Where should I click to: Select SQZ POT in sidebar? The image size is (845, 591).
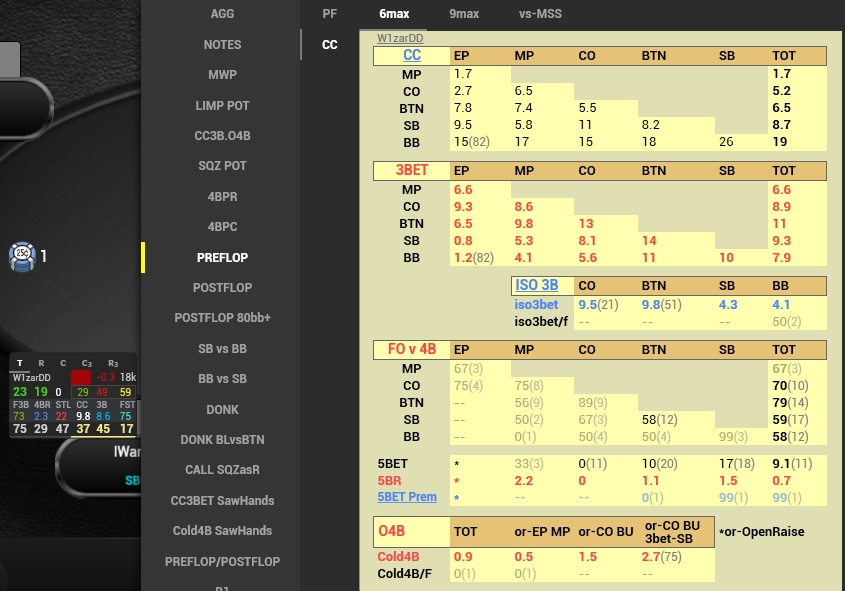pos(222,166)
